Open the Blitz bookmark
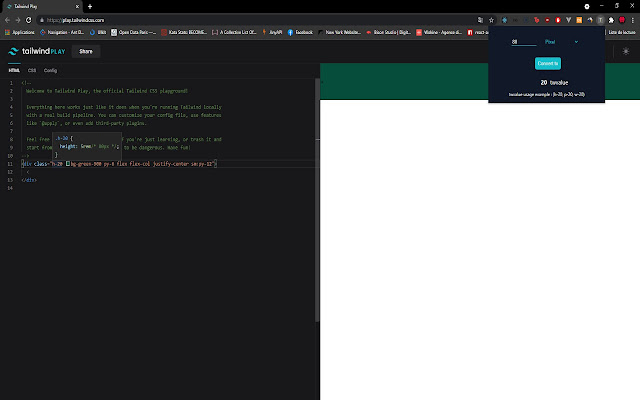 coord(98,32)
